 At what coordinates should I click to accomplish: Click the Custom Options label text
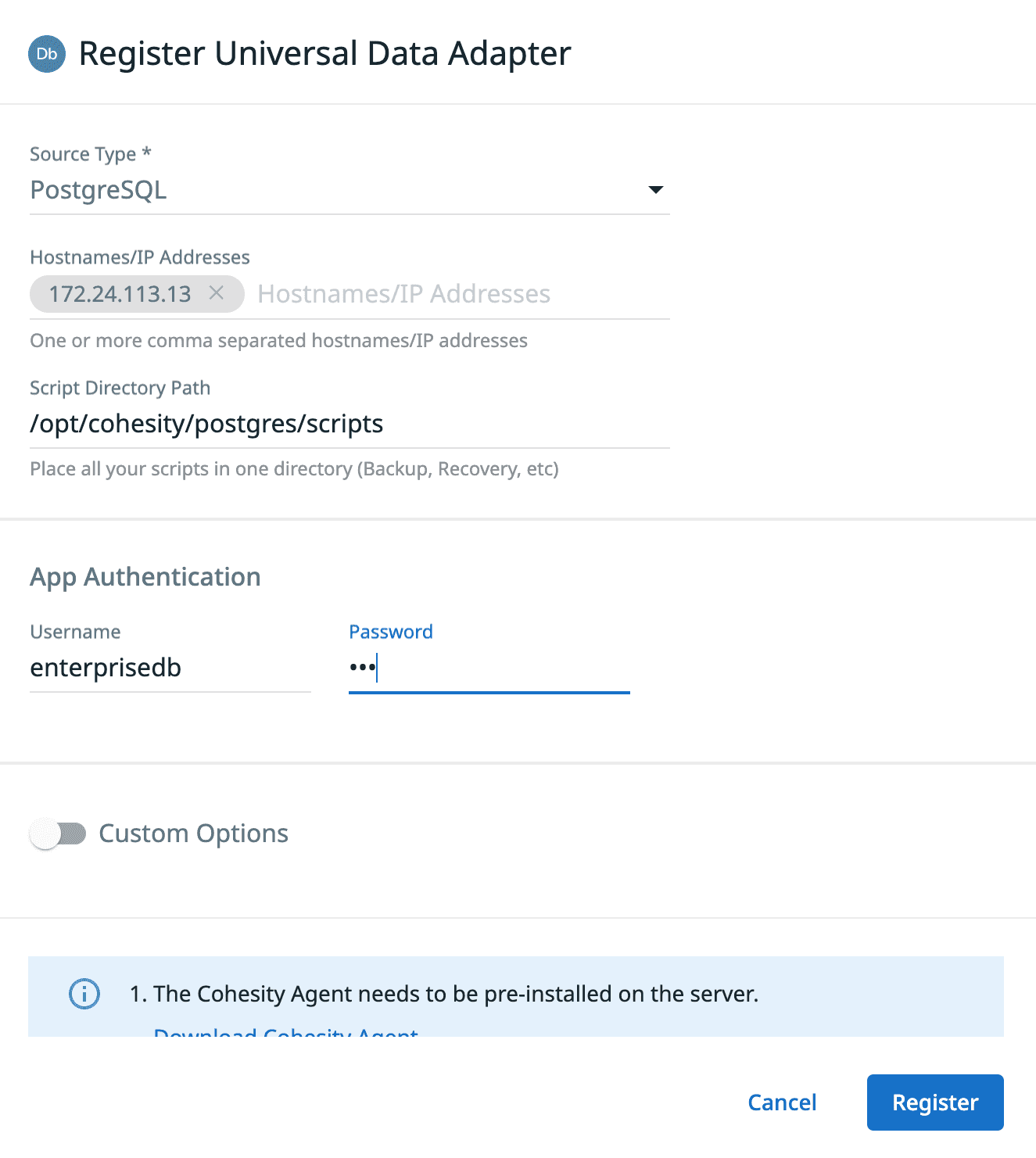click(x=192, y=834)
